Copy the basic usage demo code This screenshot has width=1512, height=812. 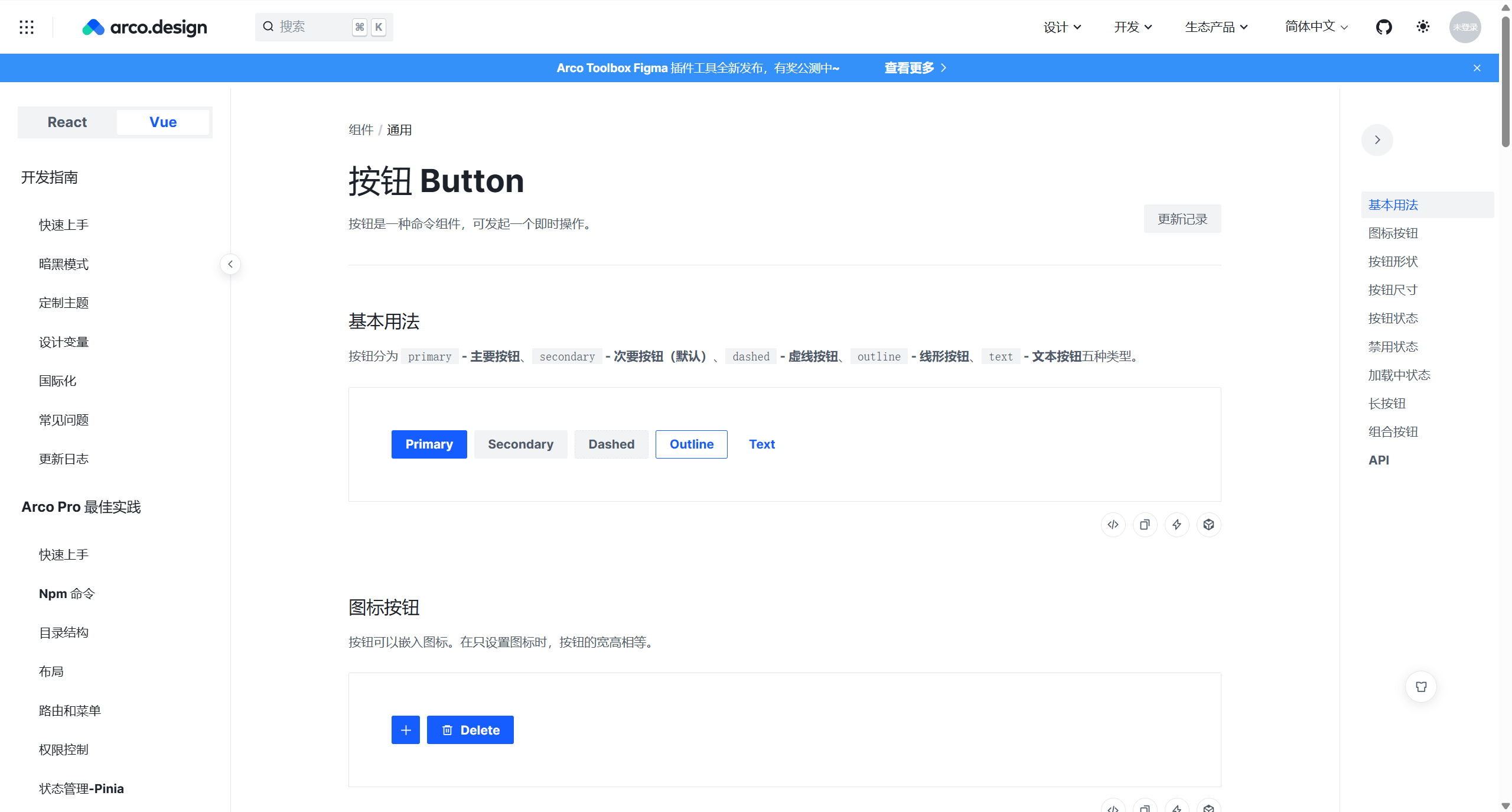[x=1145, y=525]
